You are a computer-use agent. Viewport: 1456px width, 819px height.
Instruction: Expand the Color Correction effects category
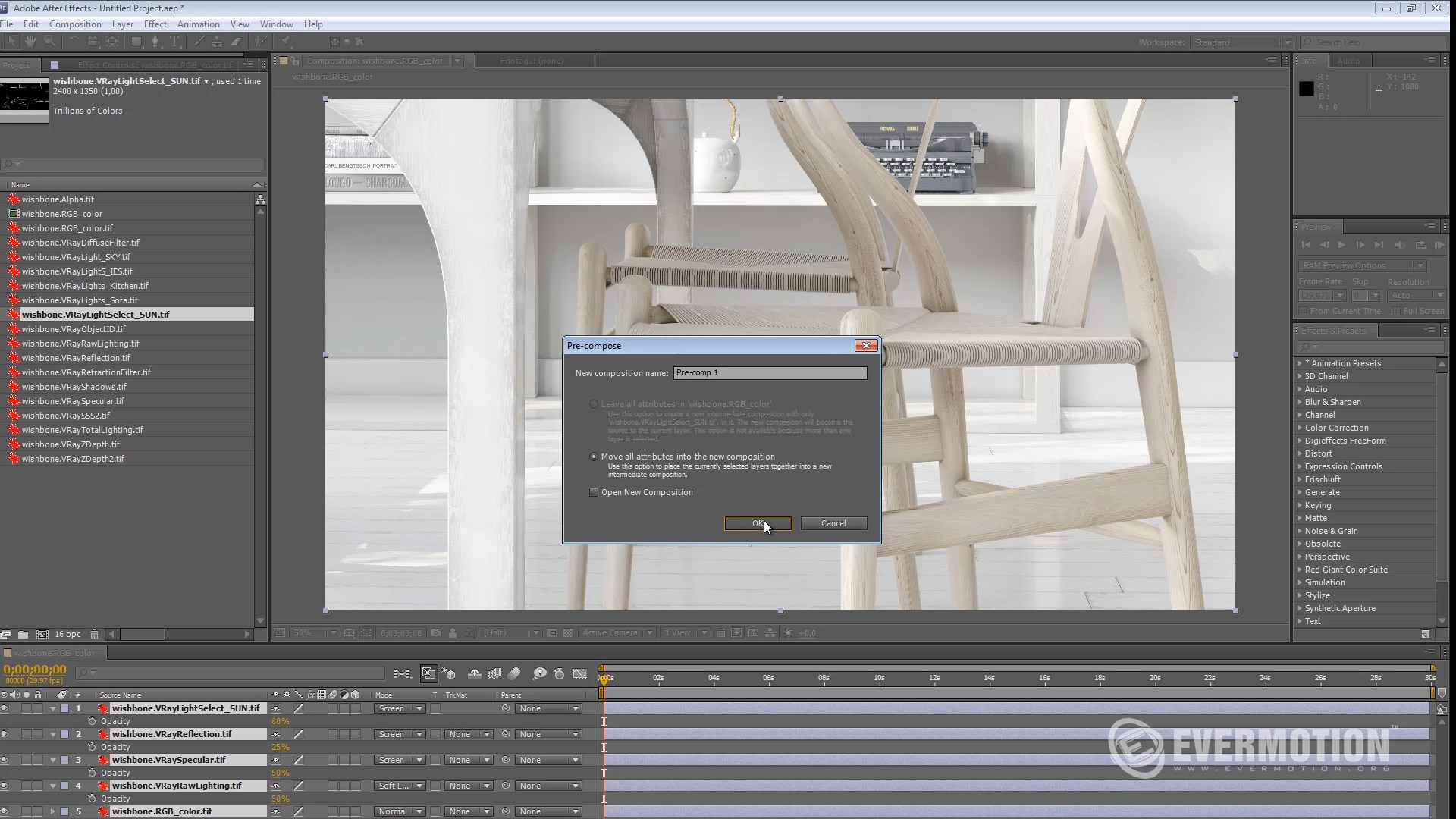tap(1300, 428)
